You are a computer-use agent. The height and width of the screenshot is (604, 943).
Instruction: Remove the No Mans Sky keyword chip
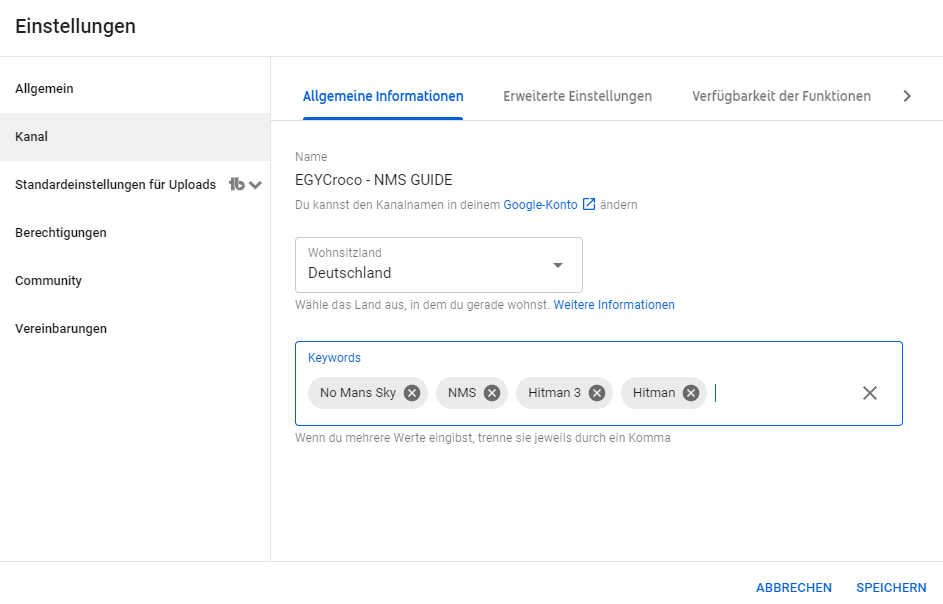[x=412, y=393]
